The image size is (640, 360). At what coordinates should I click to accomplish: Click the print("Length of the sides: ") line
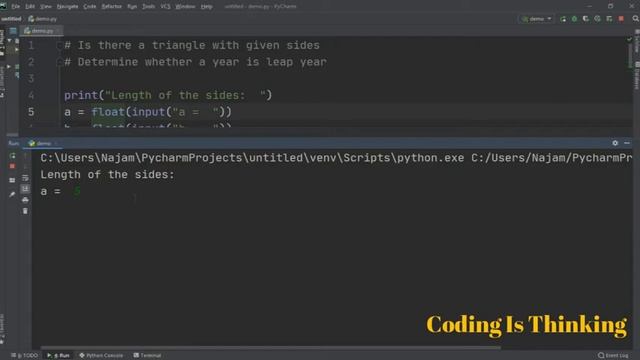point(168,95)
